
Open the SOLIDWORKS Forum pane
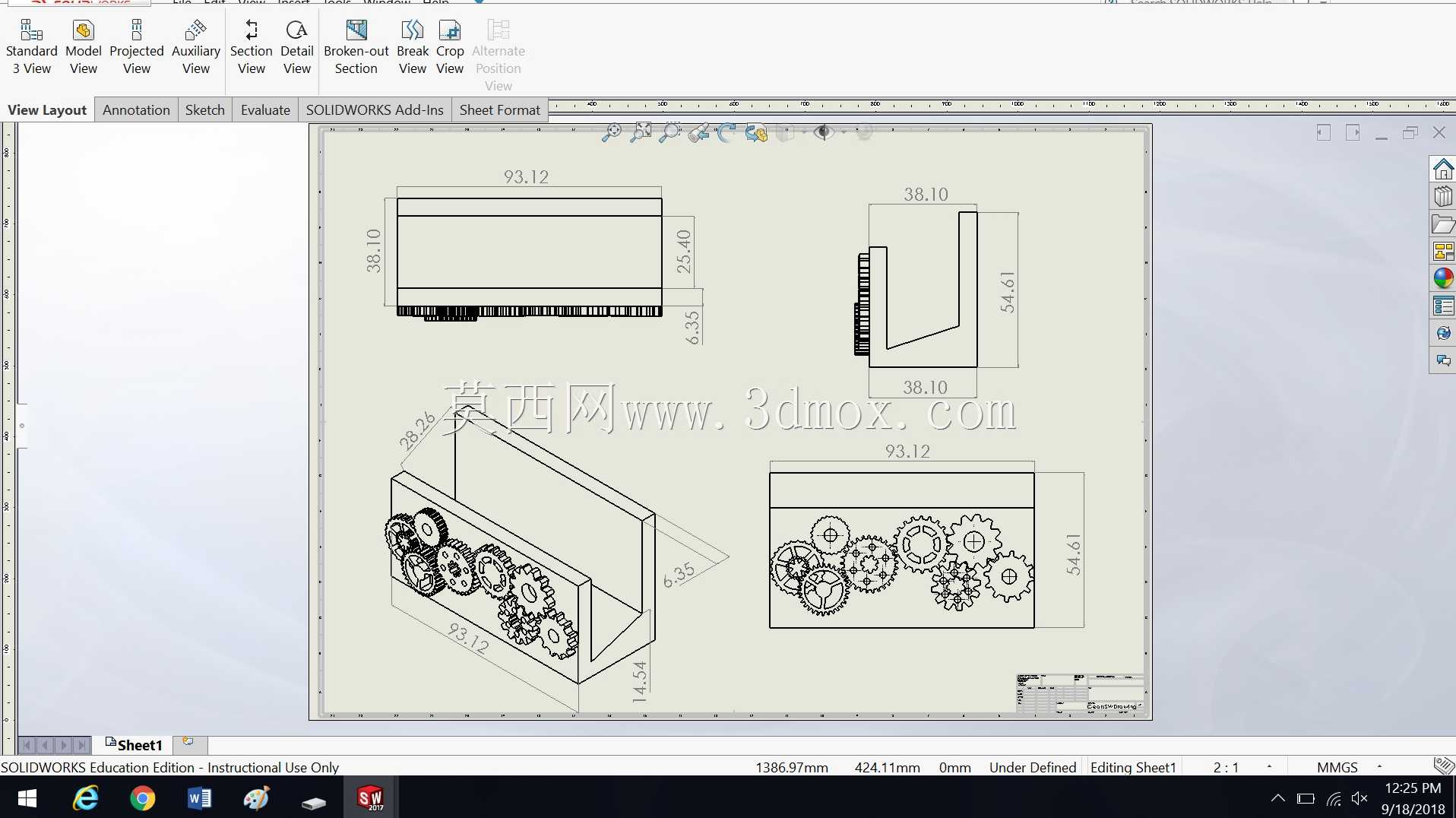[x=1443, y=360]
